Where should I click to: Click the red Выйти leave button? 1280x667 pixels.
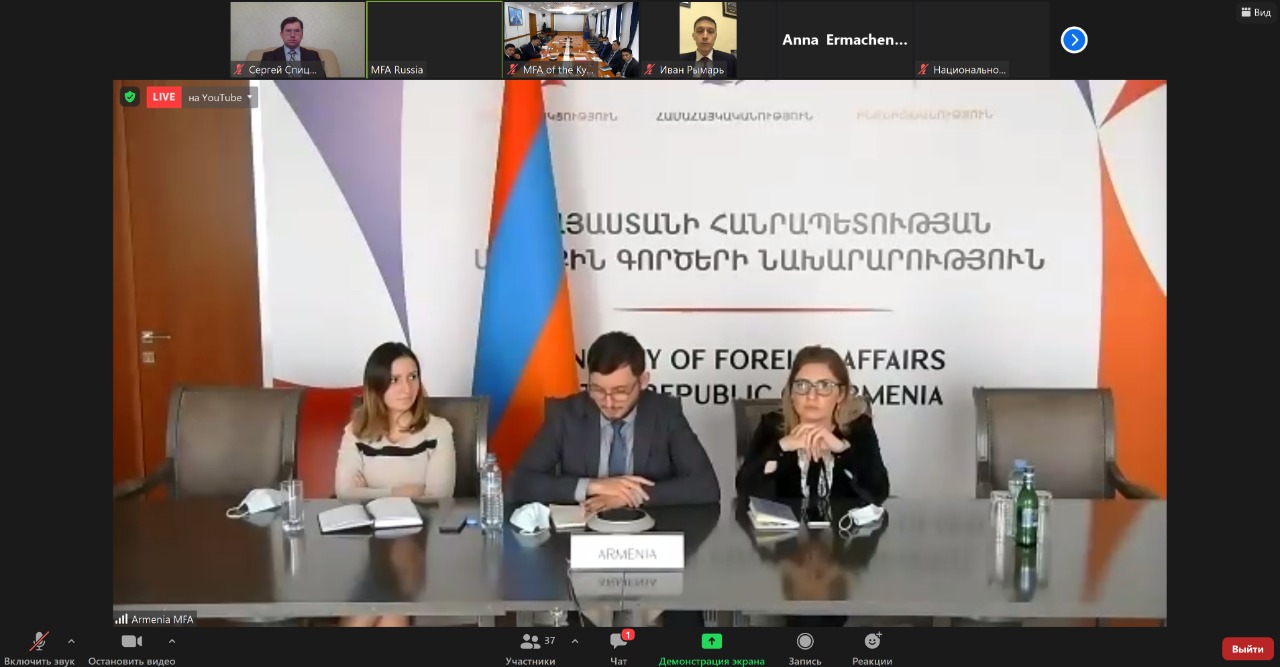coord(1247,649)
